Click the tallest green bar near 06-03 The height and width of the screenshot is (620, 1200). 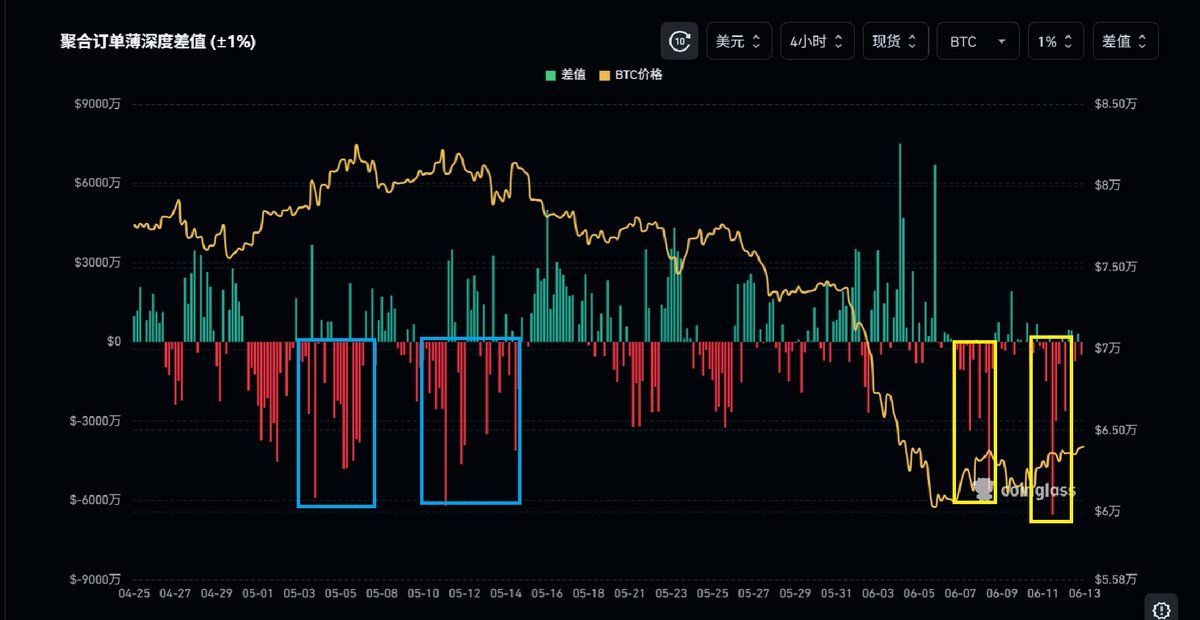point(900,242)
